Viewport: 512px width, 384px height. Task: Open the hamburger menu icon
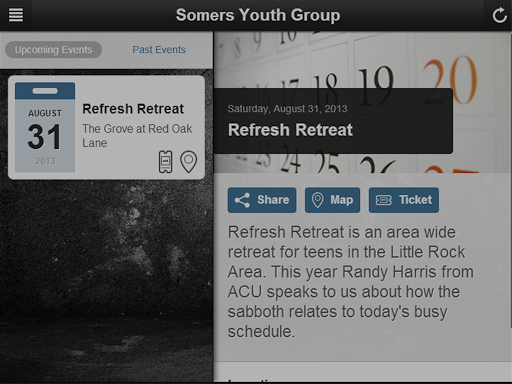[x=16, y=15]
